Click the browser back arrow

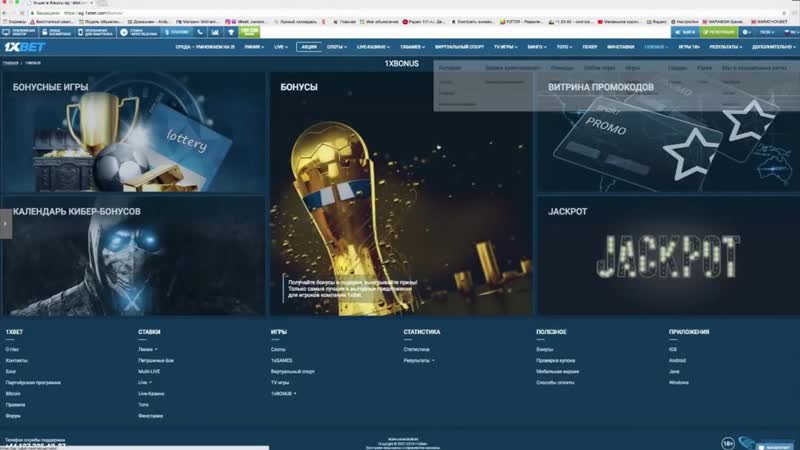[x=5, y=13]
